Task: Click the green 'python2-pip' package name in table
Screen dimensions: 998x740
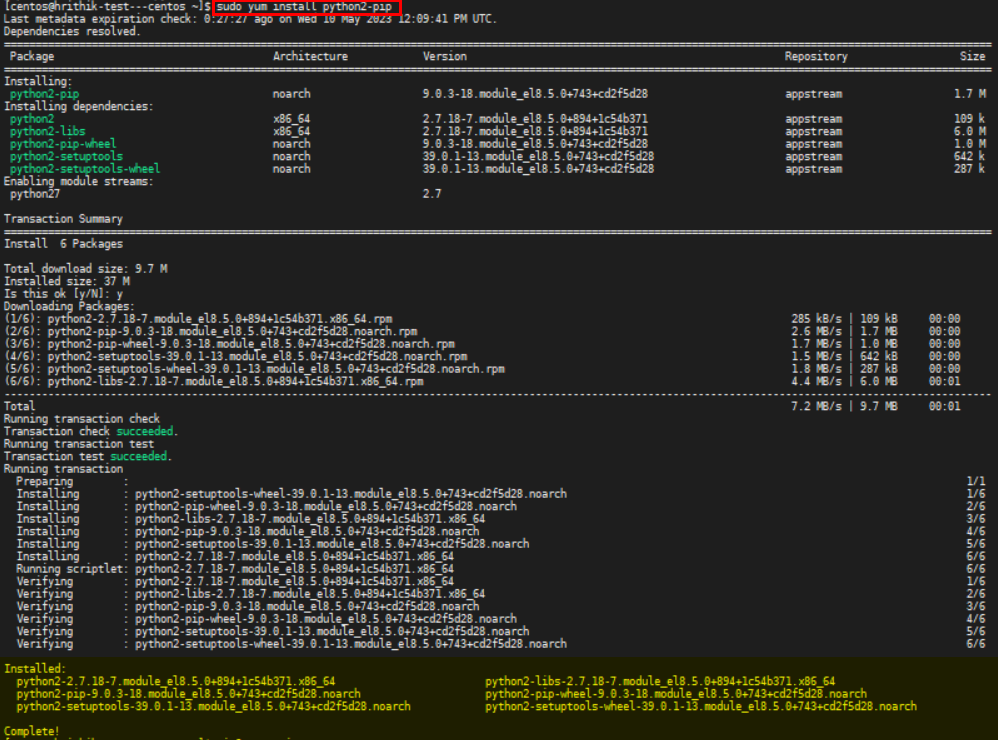Action: click(45, 94)
